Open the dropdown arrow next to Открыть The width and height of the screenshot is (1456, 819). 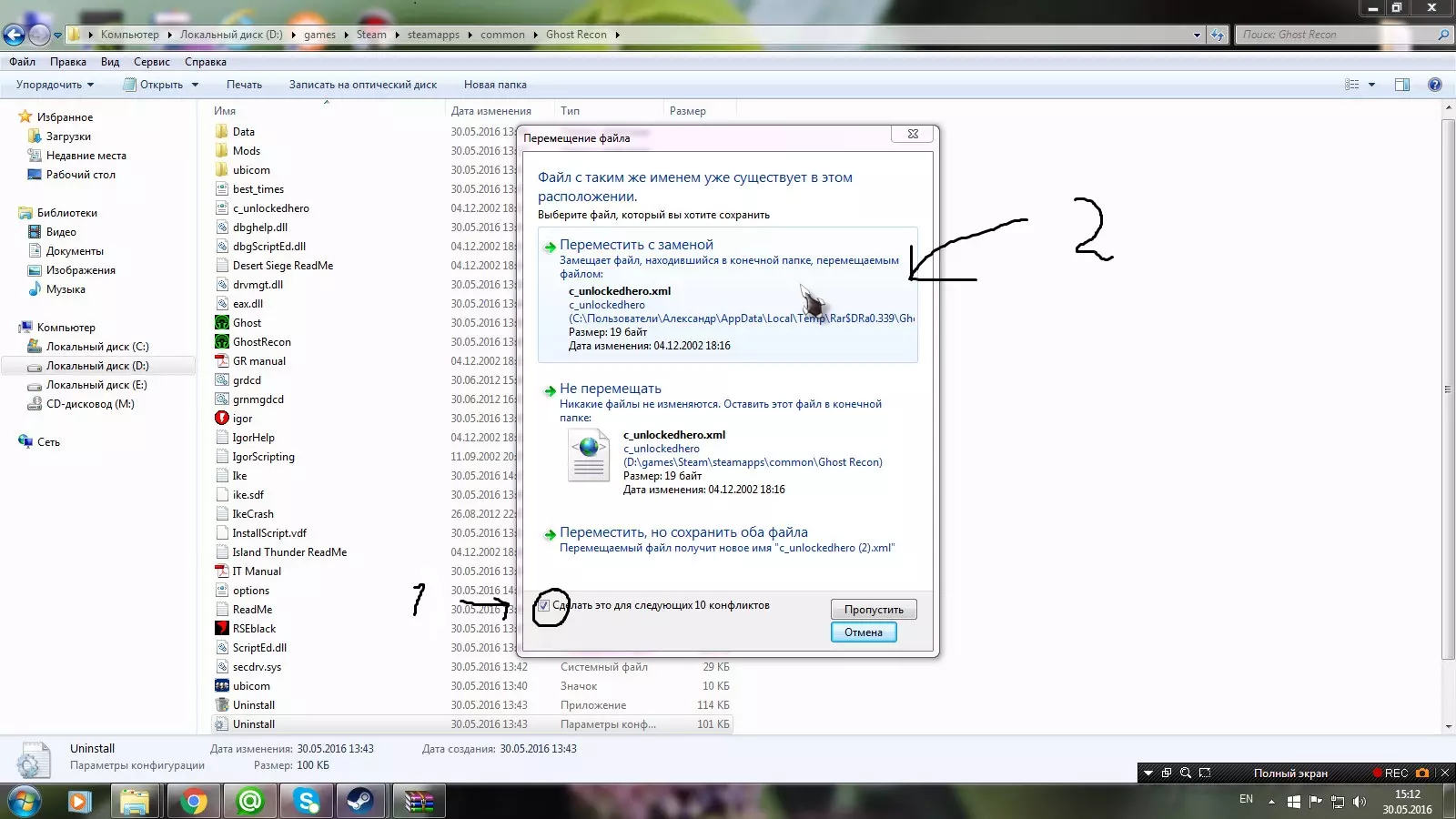[195, 85]
